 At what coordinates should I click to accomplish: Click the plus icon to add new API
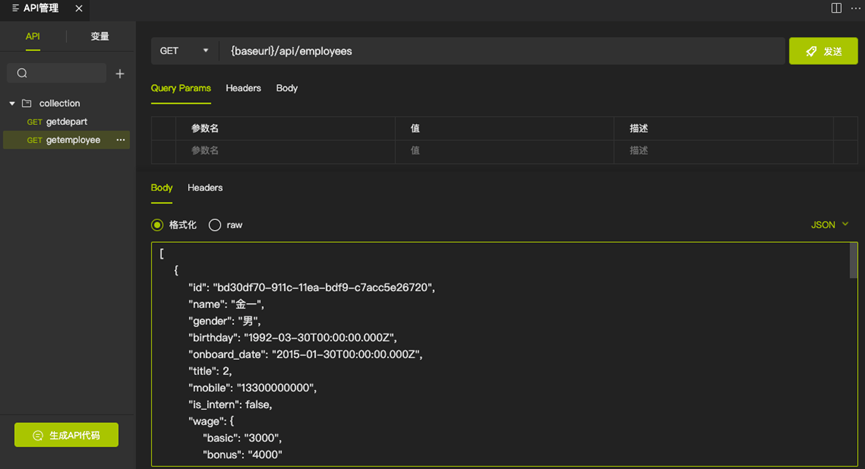pos(120,73)
